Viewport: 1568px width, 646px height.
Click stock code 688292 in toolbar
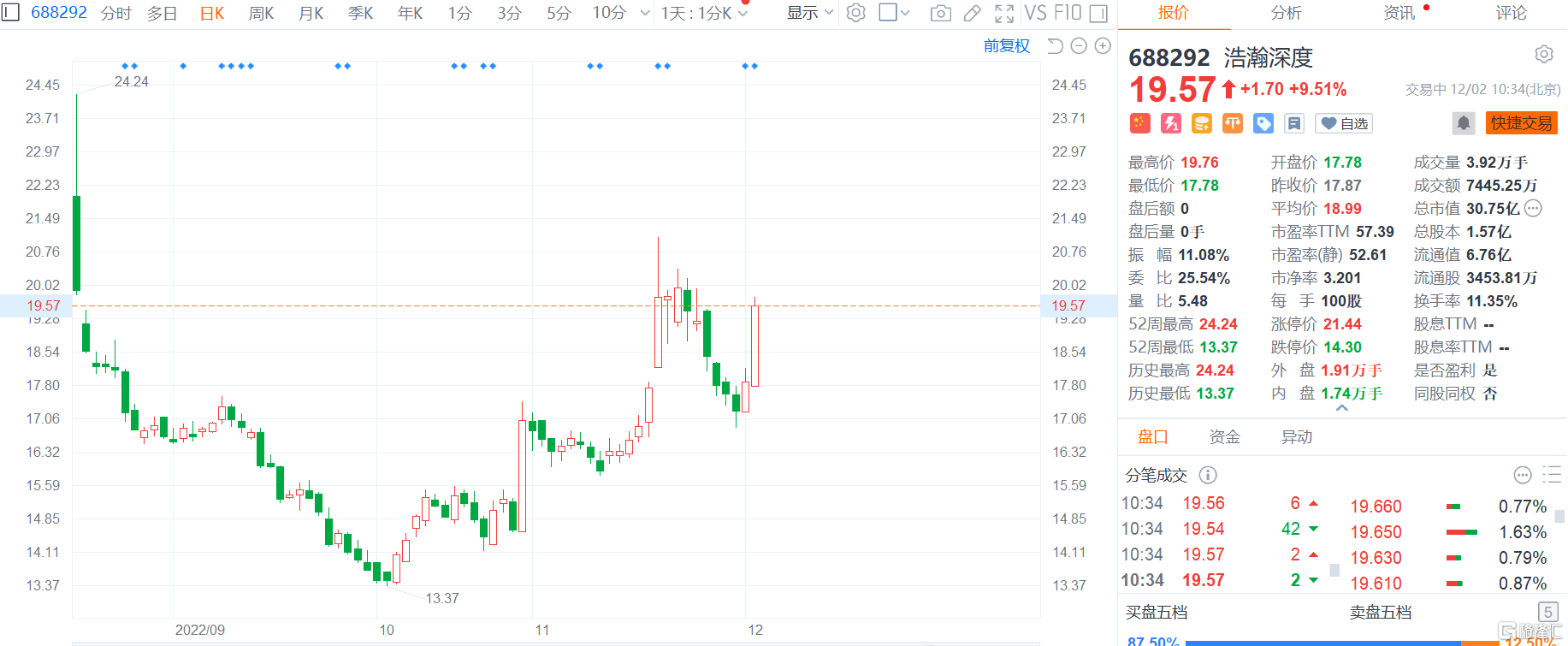[59, 12]
